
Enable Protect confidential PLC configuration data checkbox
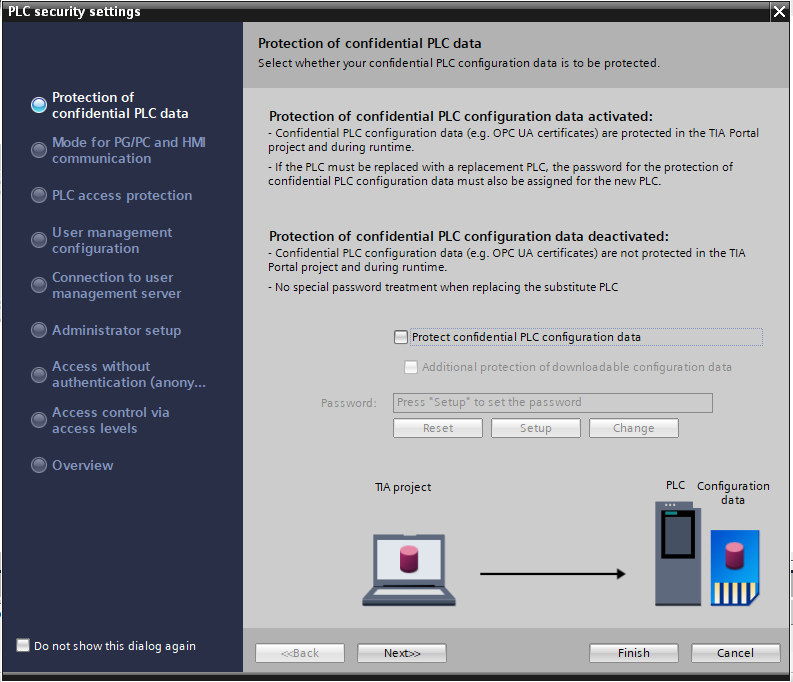tap(401, 337)
